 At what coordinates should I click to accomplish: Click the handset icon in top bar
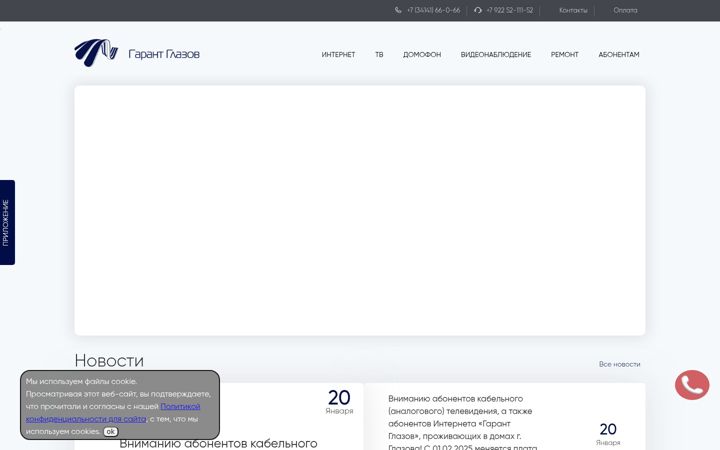[x=398, y=10]
